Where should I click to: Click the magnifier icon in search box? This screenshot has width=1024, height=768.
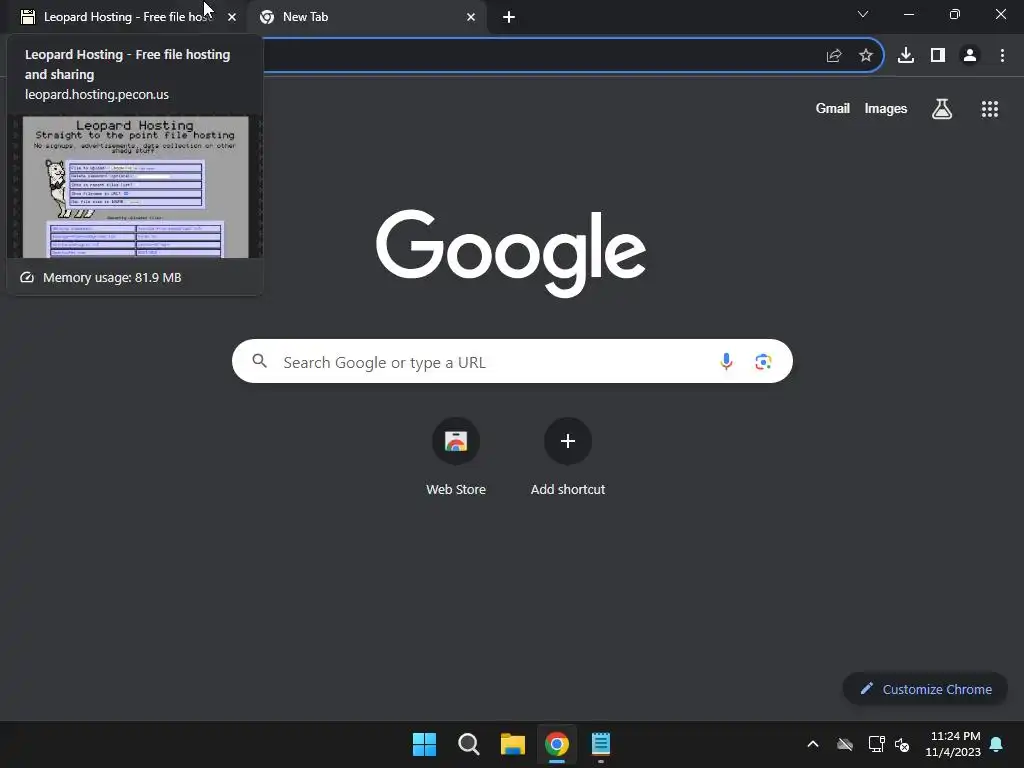[260, 361]
